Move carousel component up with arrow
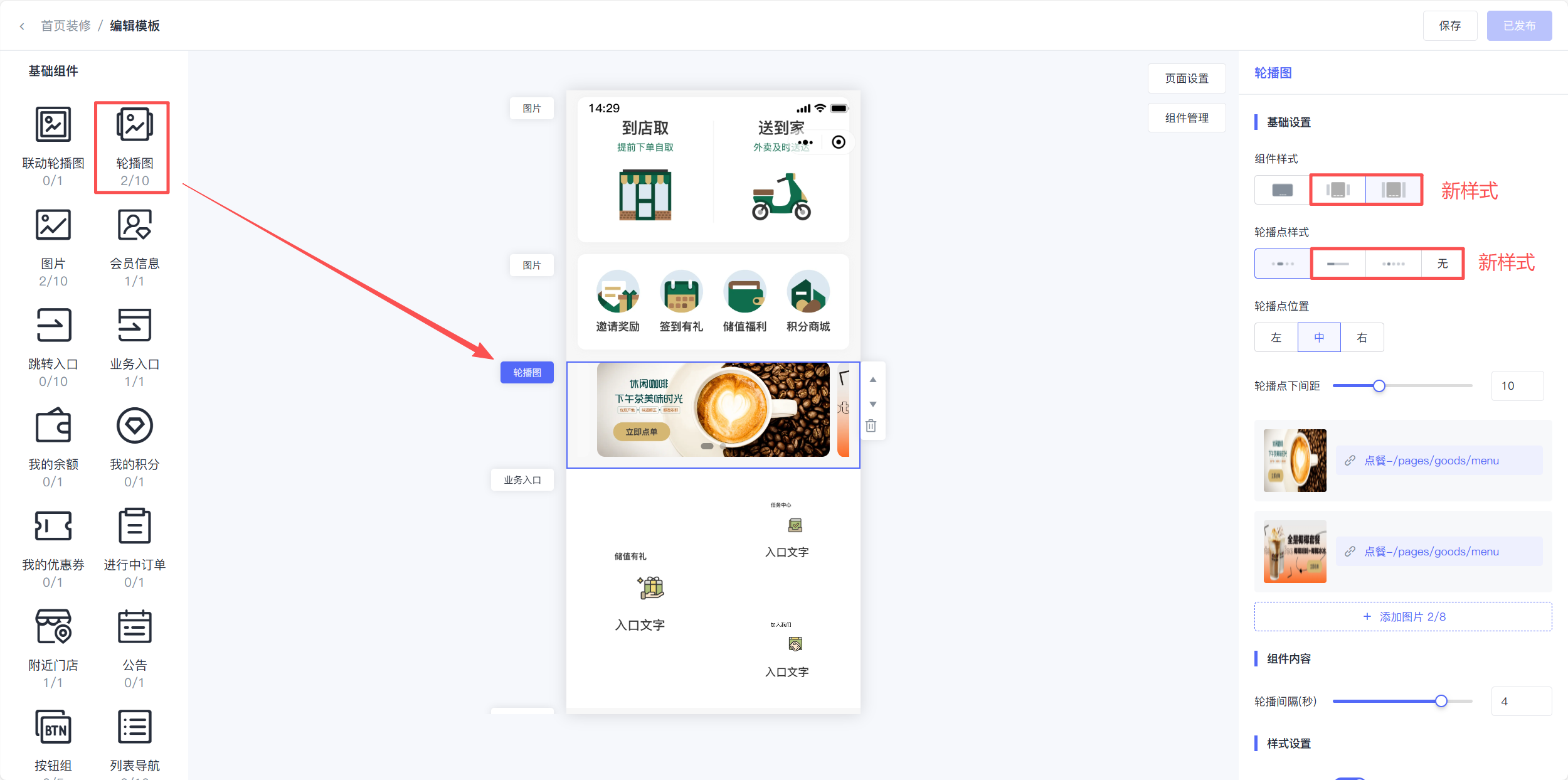Viewport: 1568px width, 780px height. point(872,380)
